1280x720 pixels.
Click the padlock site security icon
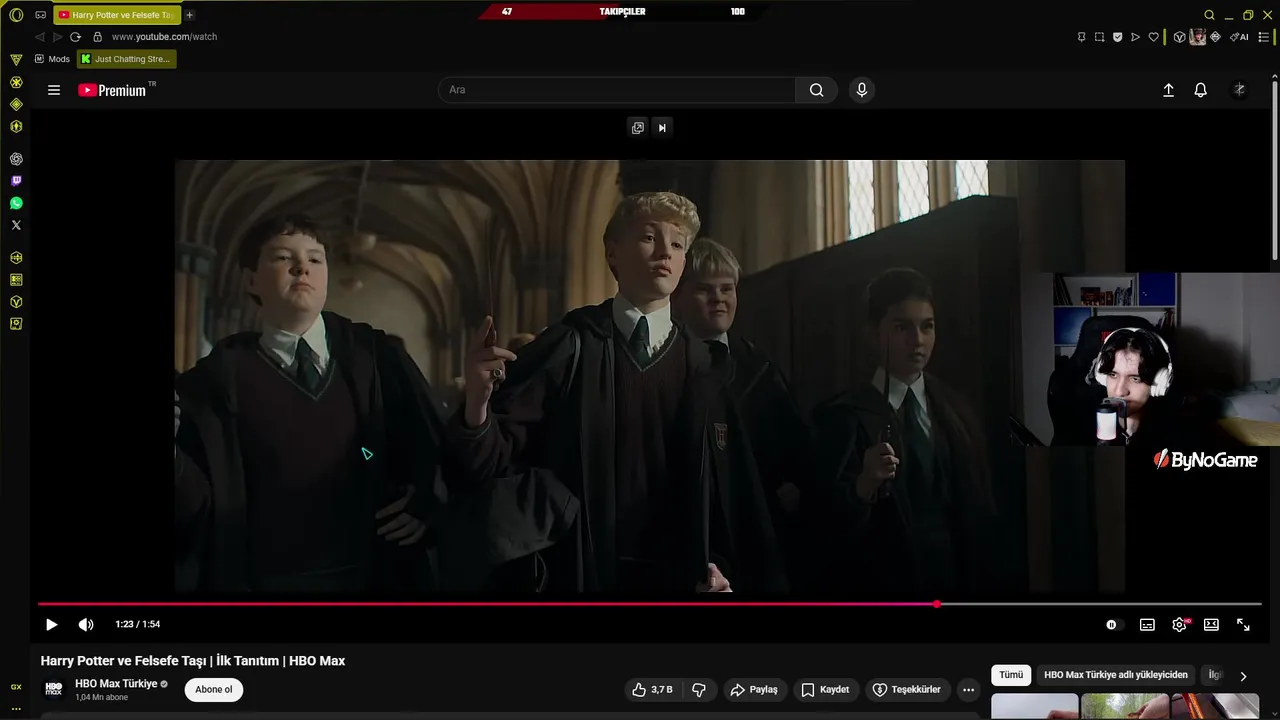tap(97, 37)
